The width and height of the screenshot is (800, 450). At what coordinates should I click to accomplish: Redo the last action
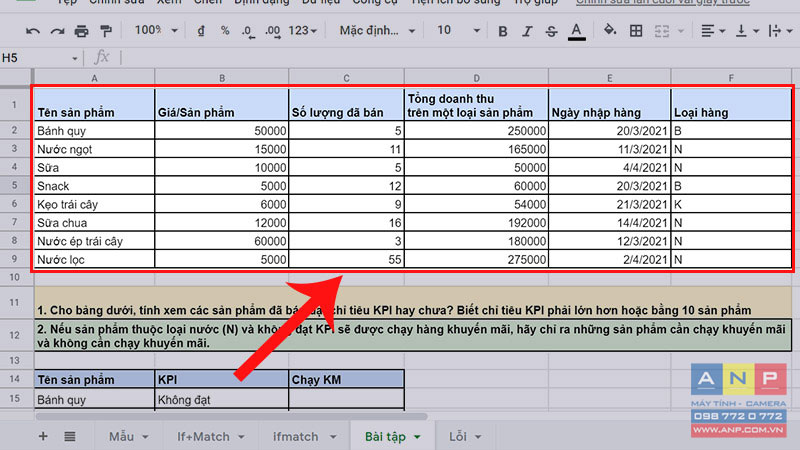point(57,31)
